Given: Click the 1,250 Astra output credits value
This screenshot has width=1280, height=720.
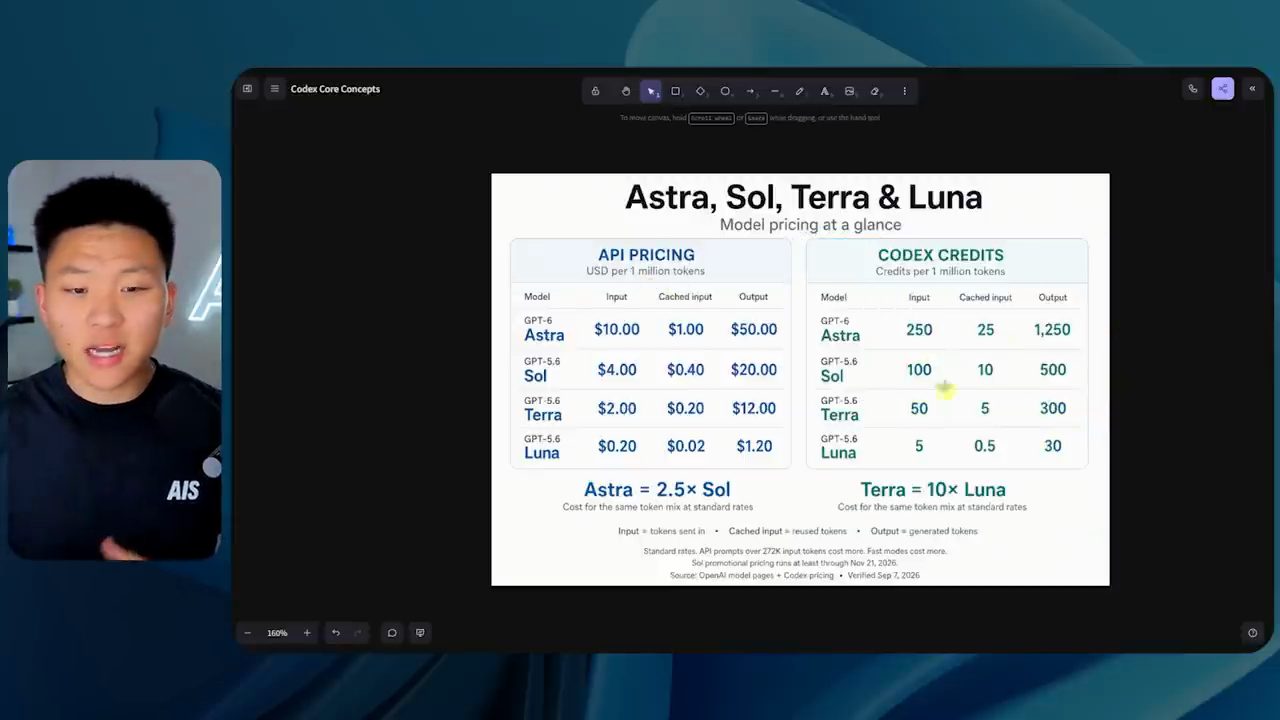Looking at the screenshot, I should pyautogui.click(x=1052, y=329).
